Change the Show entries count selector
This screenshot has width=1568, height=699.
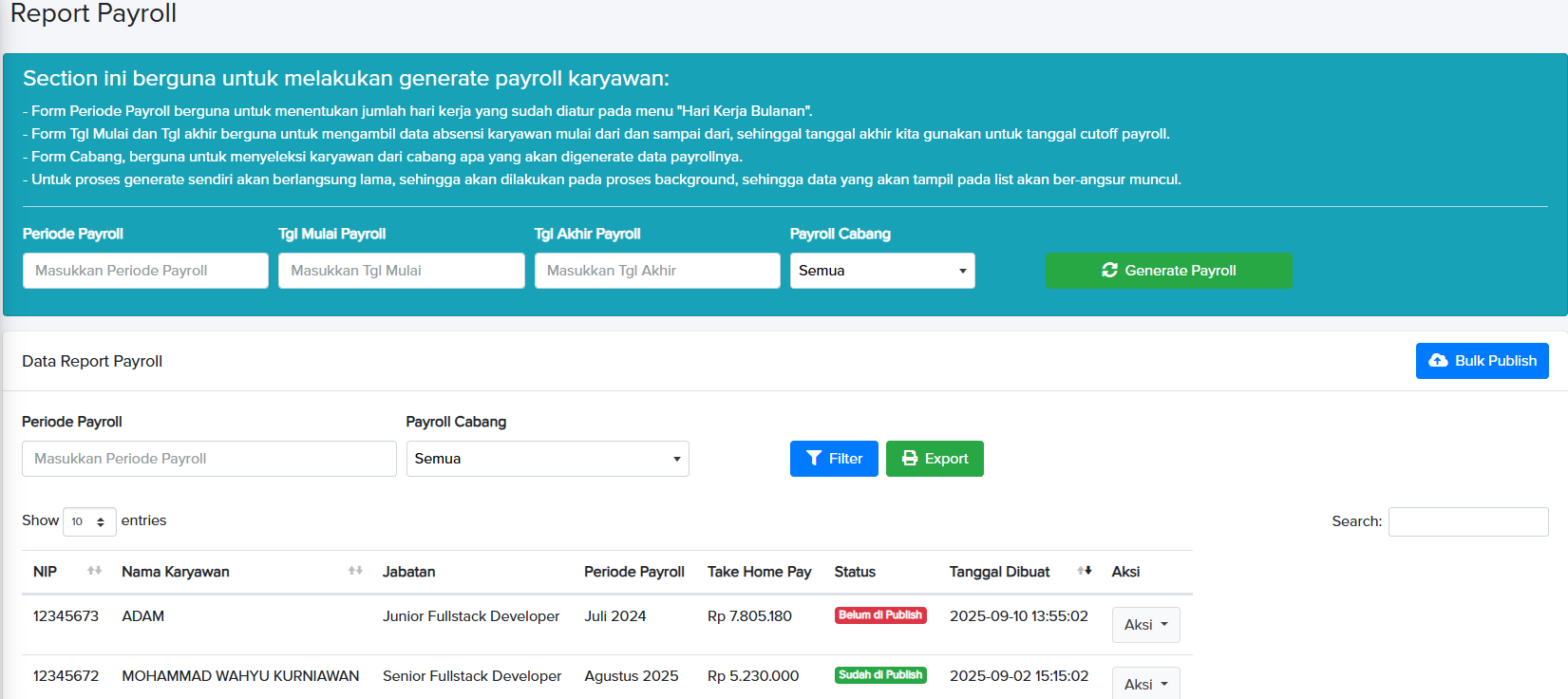tap(89, 521)
